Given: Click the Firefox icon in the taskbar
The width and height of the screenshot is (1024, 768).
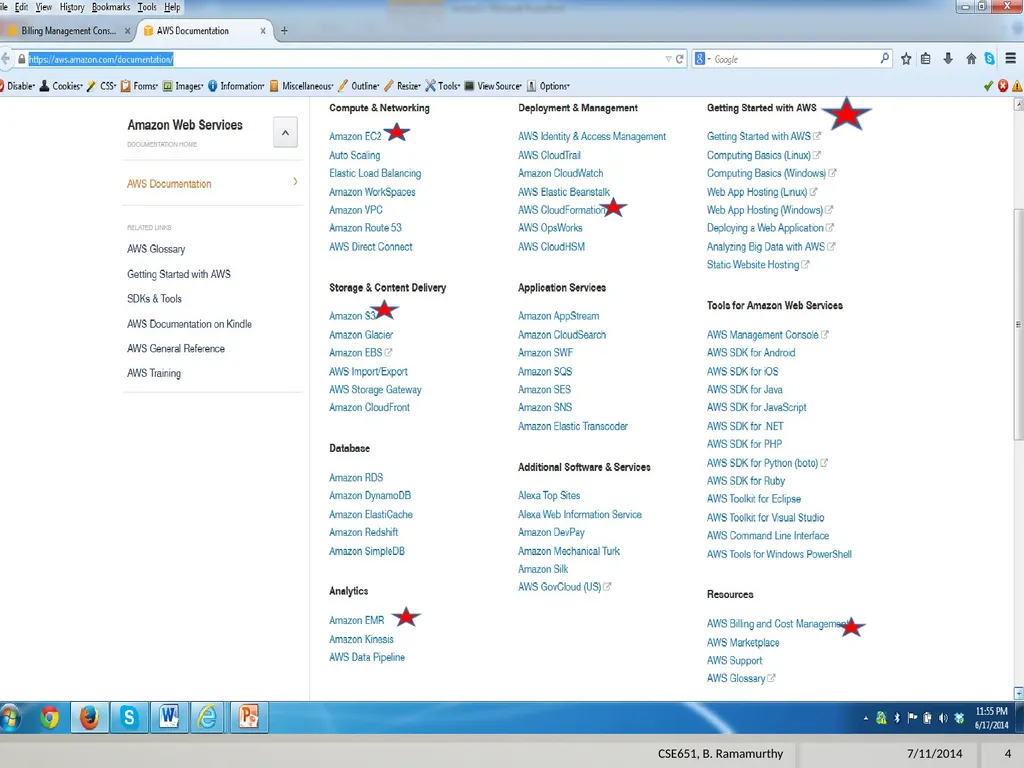Looking at the screenshot, I should coord(89,718).
